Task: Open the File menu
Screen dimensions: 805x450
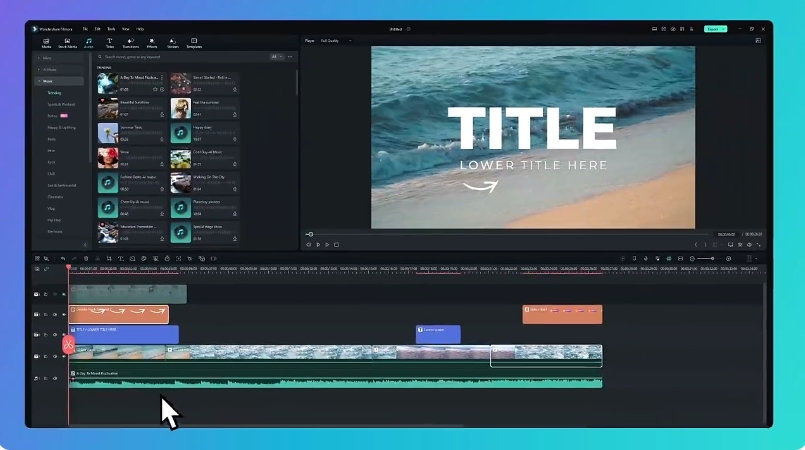Action: (x=86, y=29)
